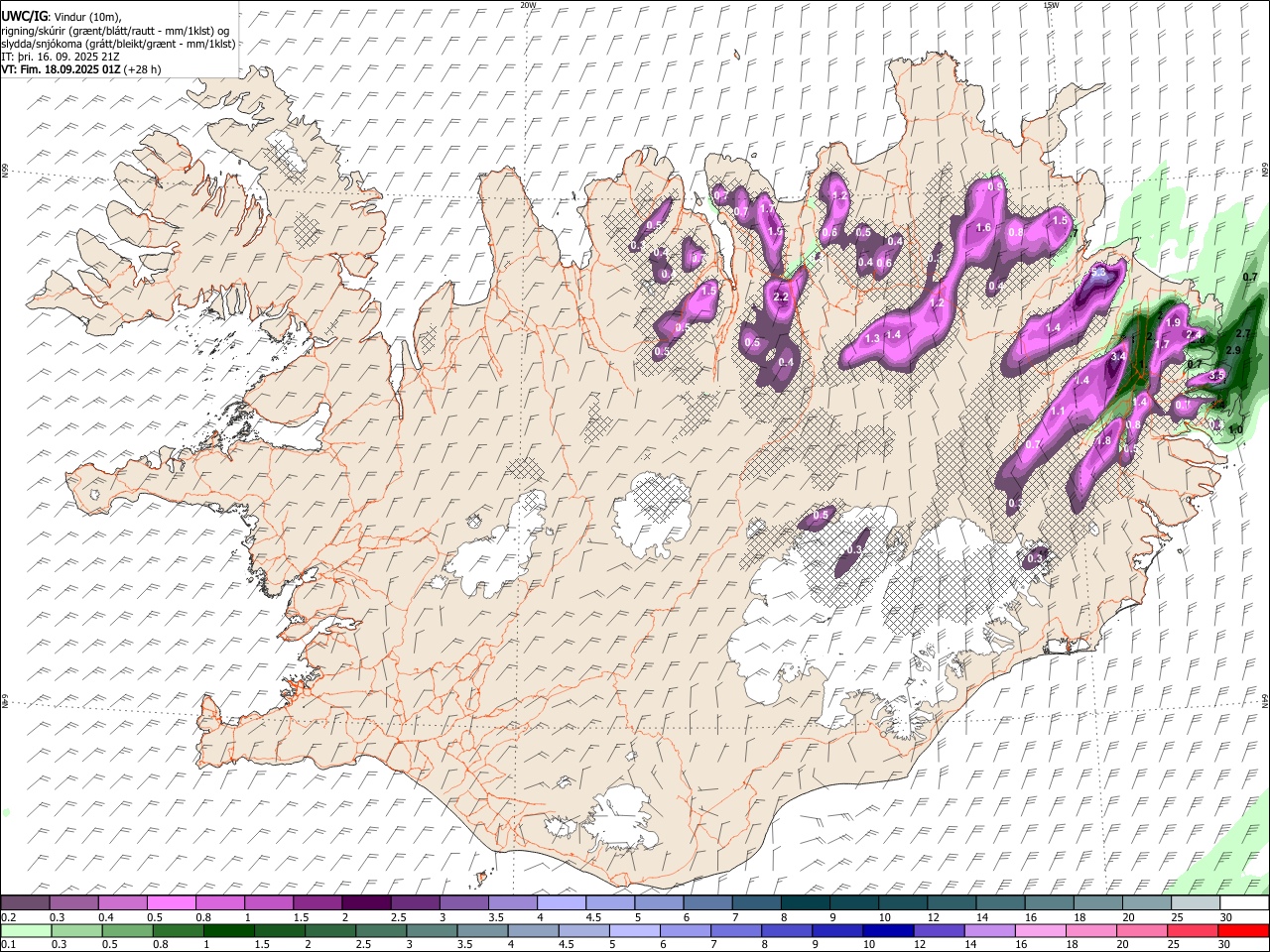
Task: Click the dark mauve swatch labeled 0.2
Action: pyautogui.click(x=25, y=903)
